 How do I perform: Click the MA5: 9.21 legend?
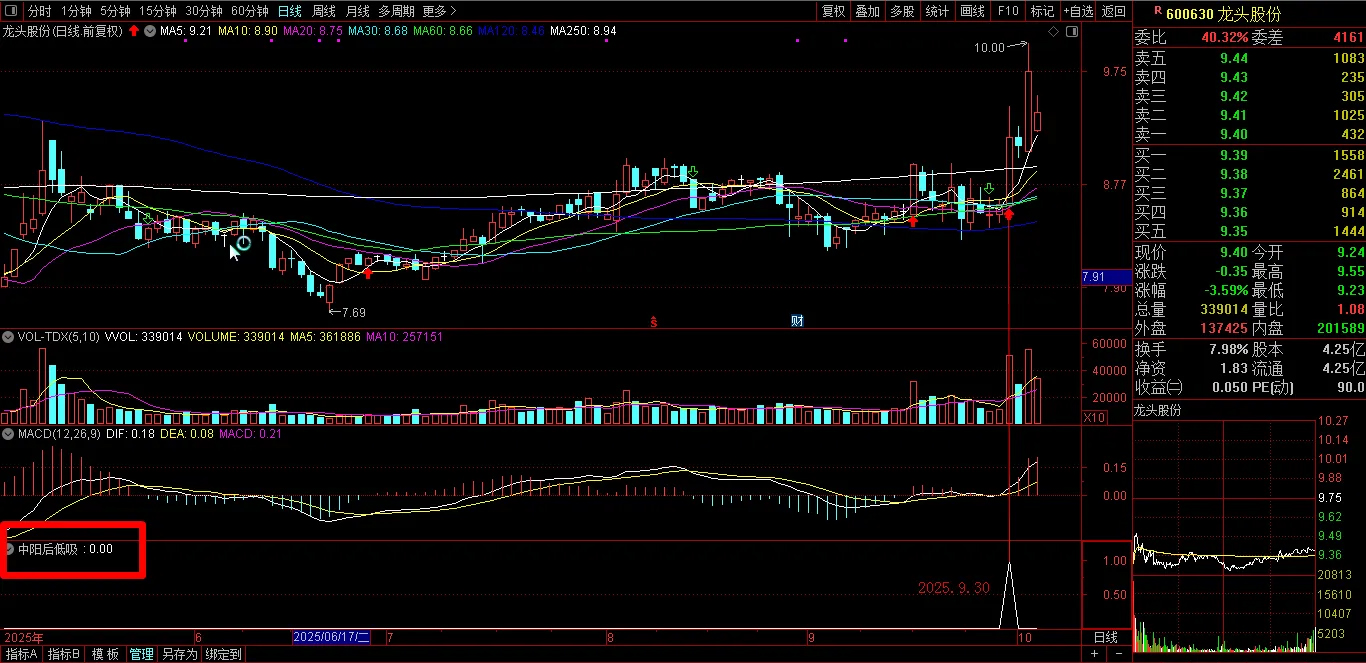tap(186, 32)
